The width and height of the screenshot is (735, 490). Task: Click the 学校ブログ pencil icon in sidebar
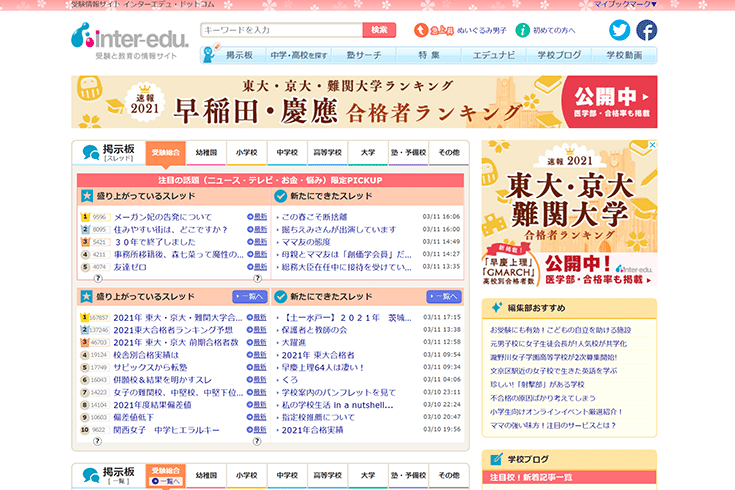pos(496,459)
